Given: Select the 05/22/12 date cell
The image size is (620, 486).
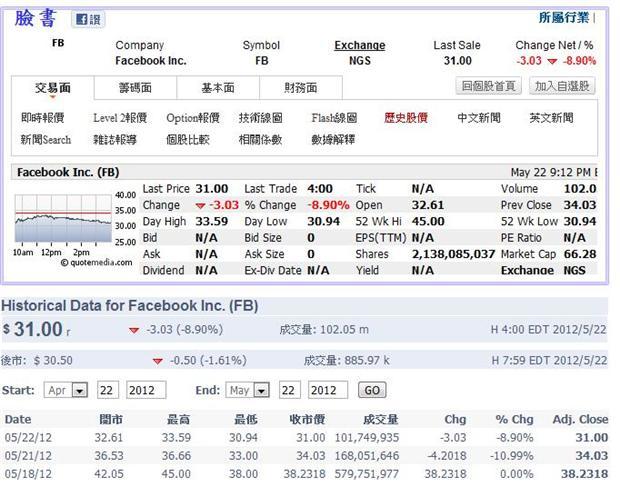Looking at the screenshot, I should [28, 438].
